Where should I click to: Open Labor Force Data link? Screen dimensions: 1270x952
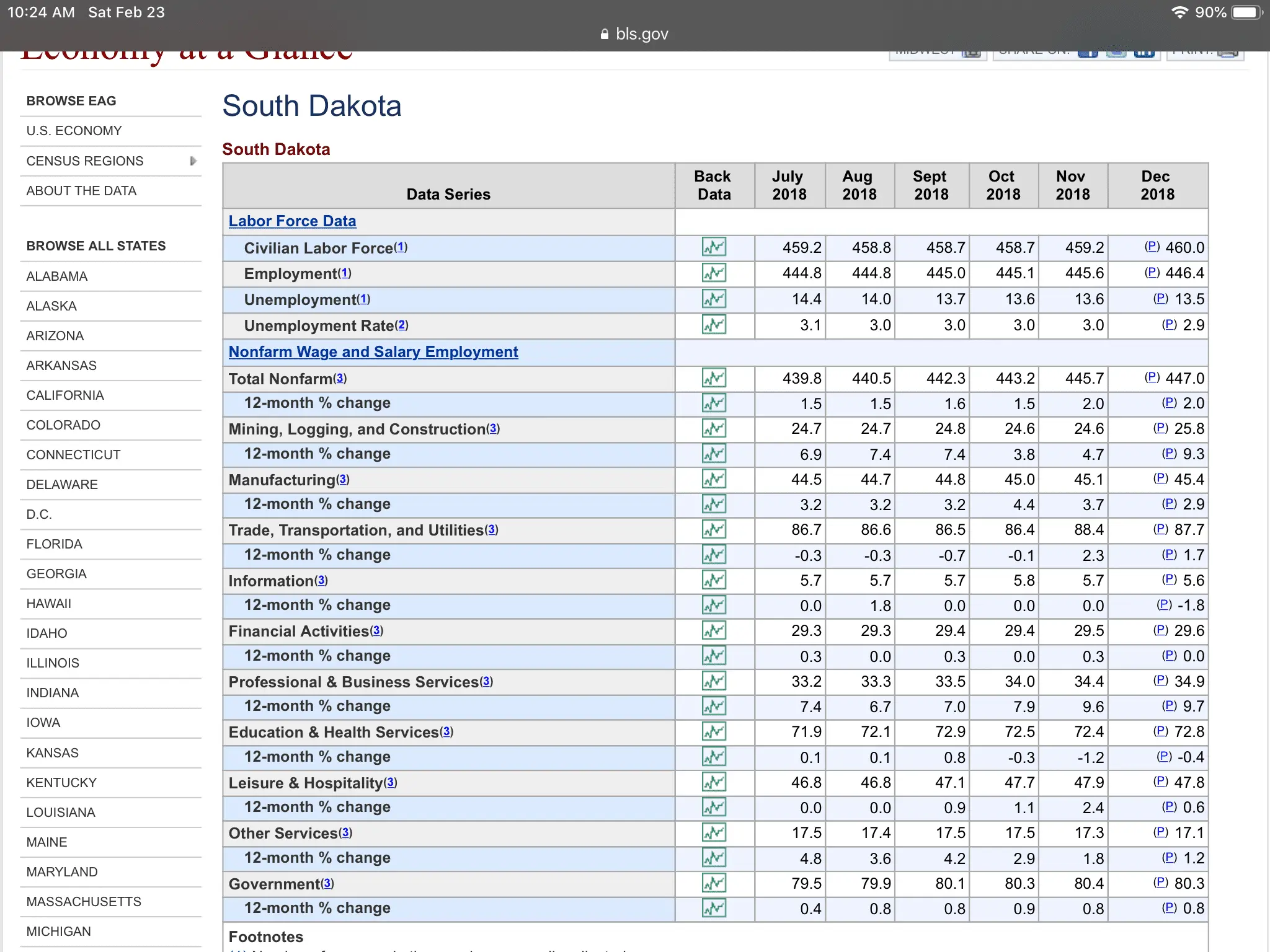(292, 221)
